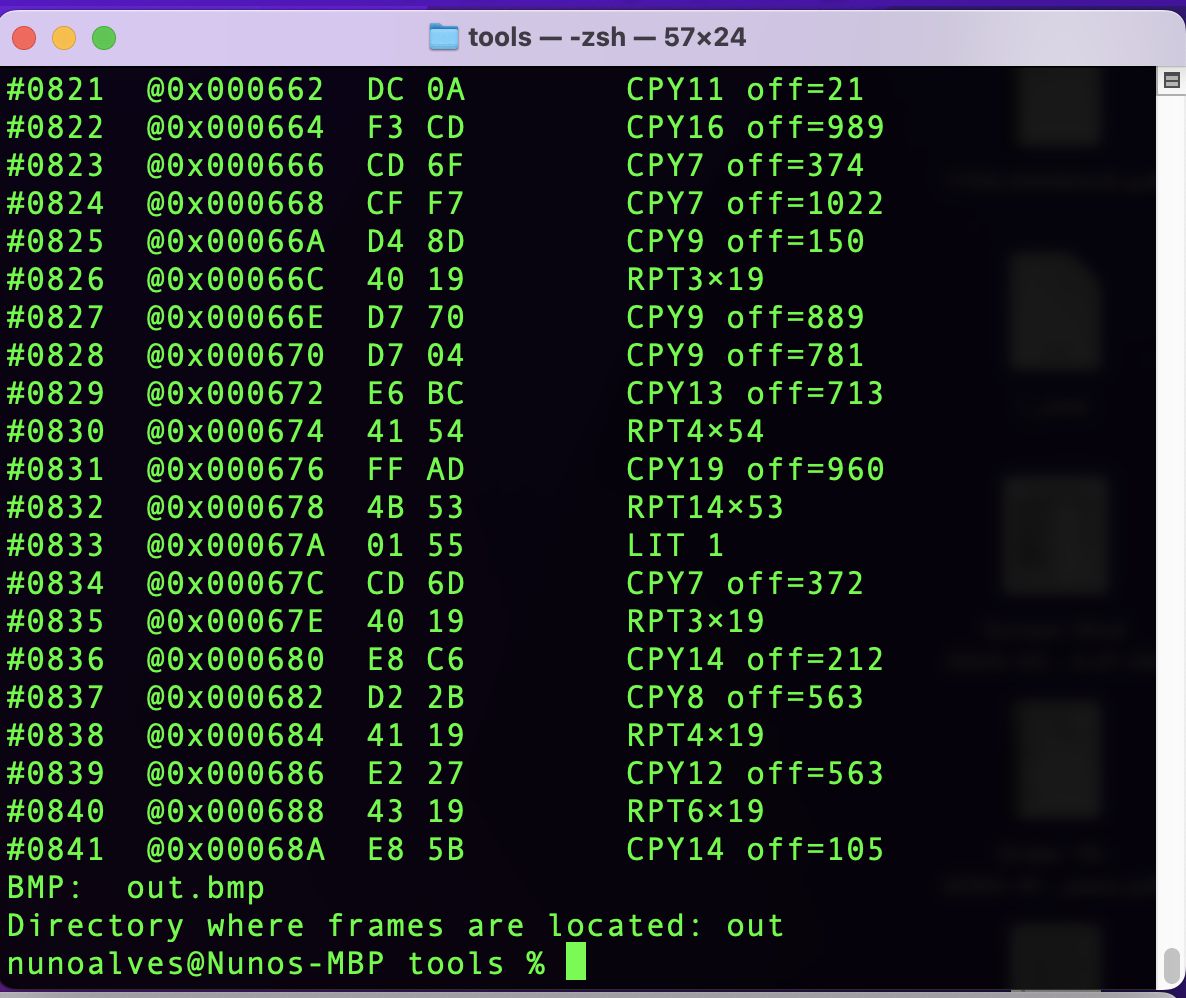Click 'CPY14 off=105' text
This screenshot has width=1186, height=998.
[x=755, y=849]
